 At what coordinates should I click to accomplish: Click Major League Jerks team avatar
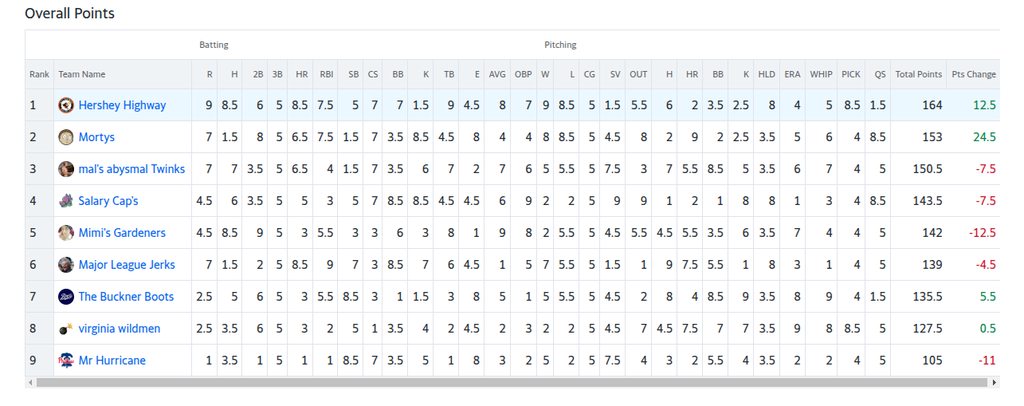pyautogui.click(x=66, y=264)
